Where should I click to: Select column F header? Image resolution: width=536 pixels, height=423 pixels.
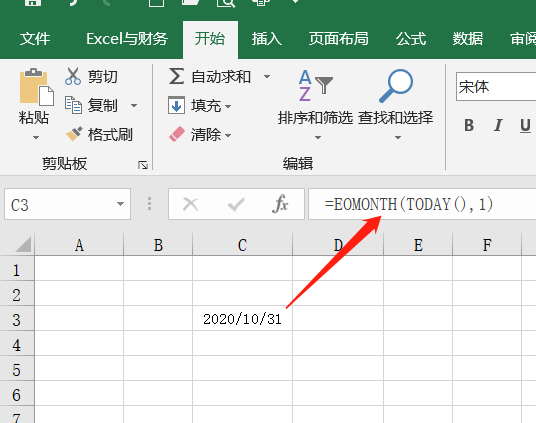pos(487,245)
